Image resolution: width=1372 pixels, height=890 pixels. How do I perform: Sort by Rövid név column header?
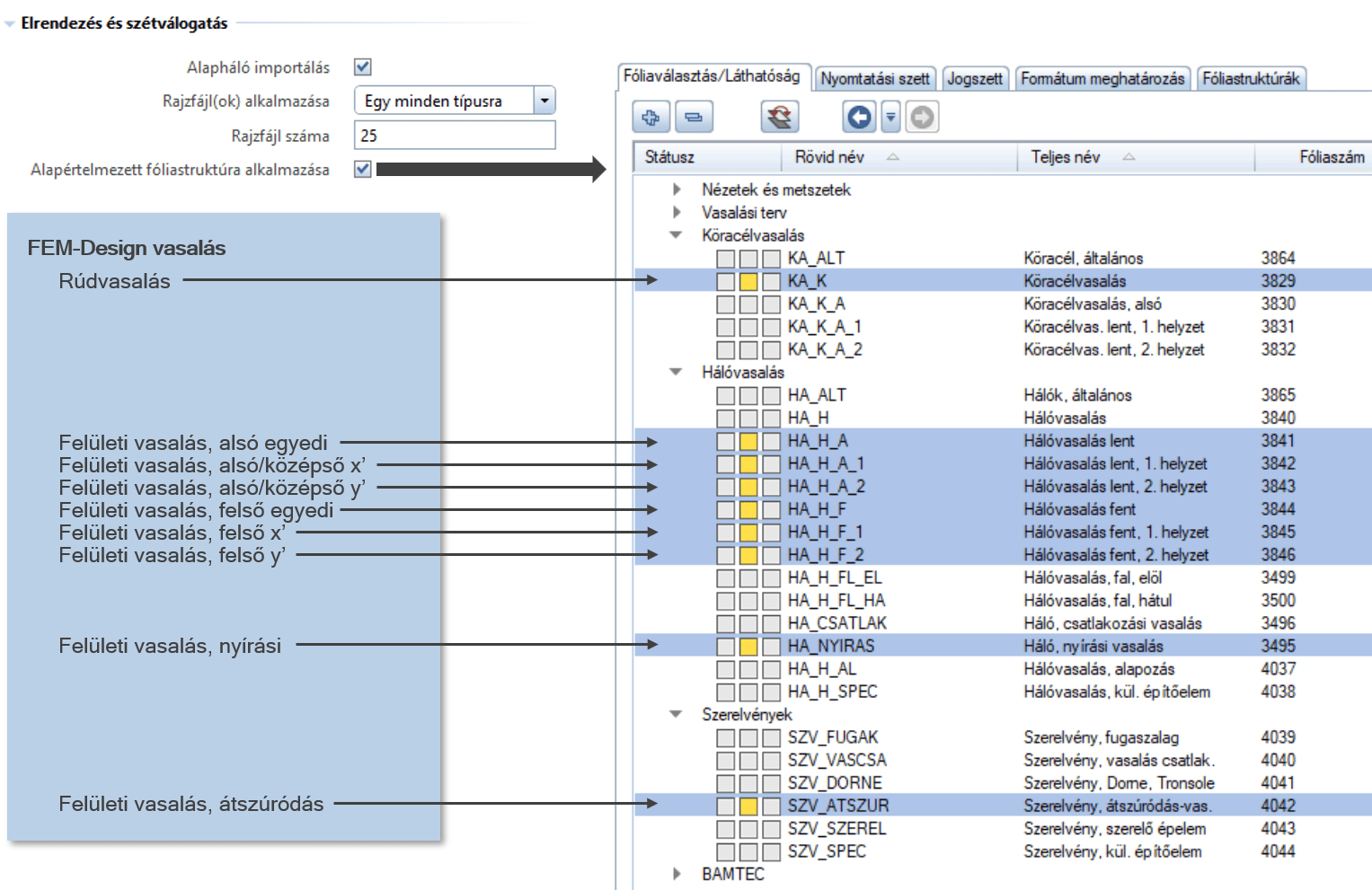[898, 157]
